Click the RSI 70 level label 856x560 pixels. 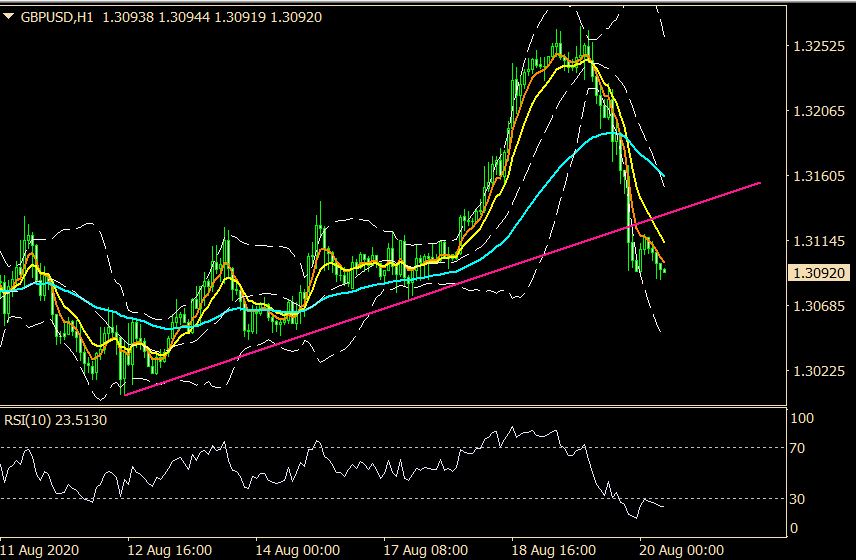click(797, 448)
